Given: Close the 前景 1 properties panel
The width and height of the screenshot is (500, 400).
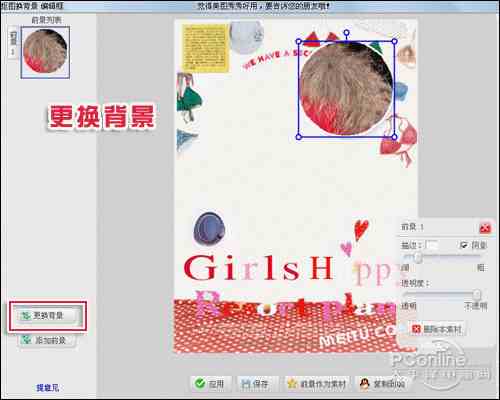Looking at the screenshot, I should [x=485, y=228].
